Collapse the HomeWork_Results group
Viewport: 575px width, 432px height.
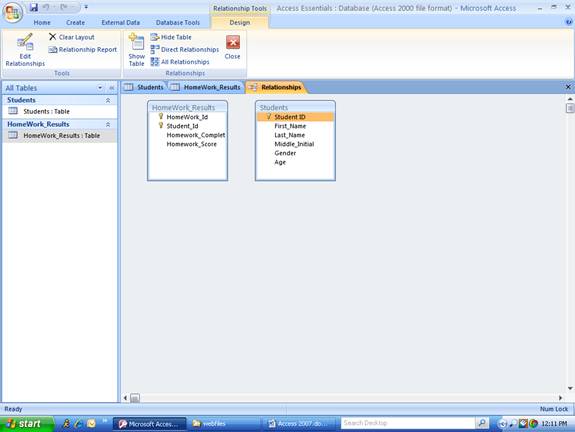tap(108, 125)
